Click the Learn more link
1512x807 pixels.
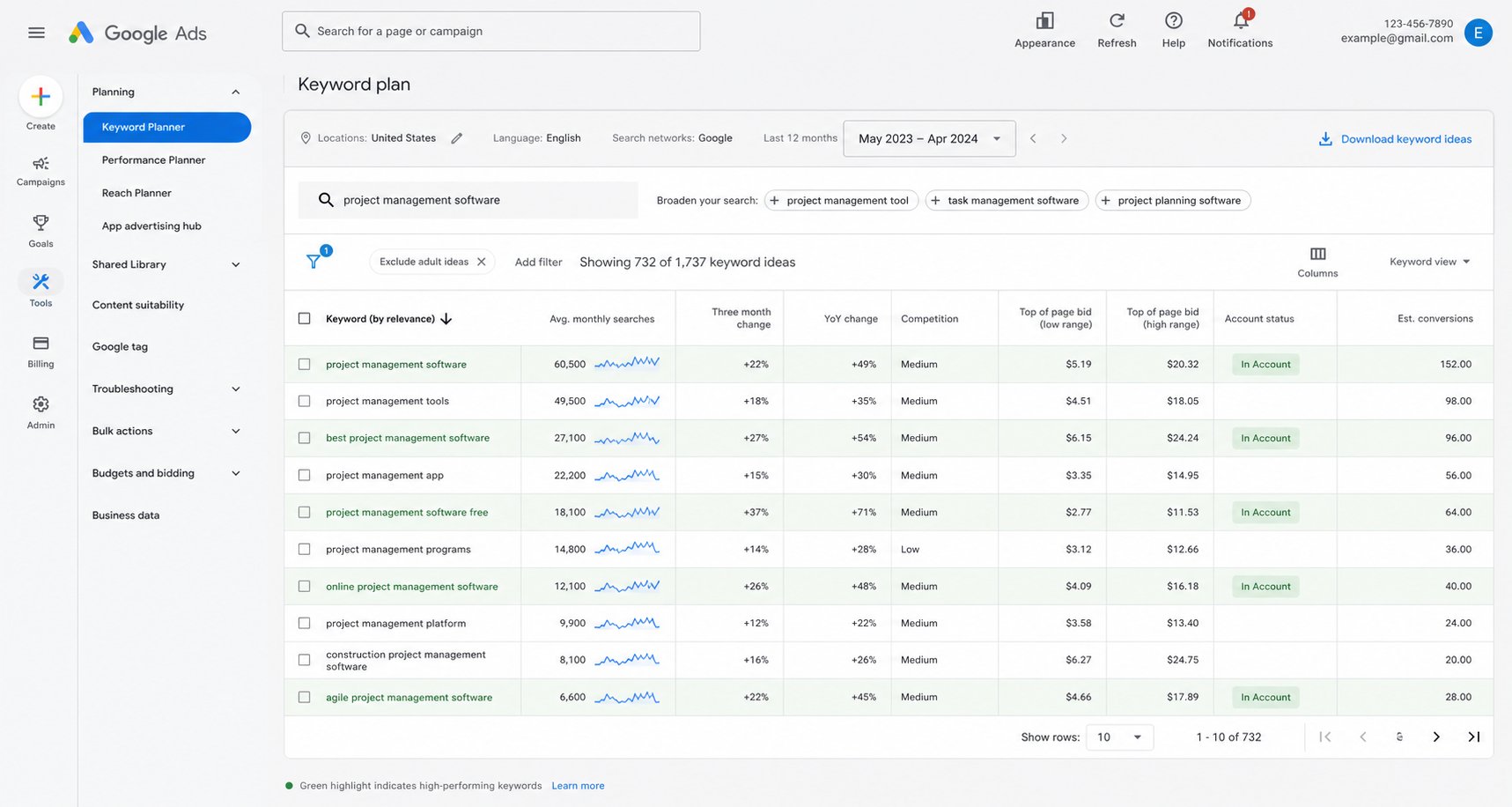578,786
